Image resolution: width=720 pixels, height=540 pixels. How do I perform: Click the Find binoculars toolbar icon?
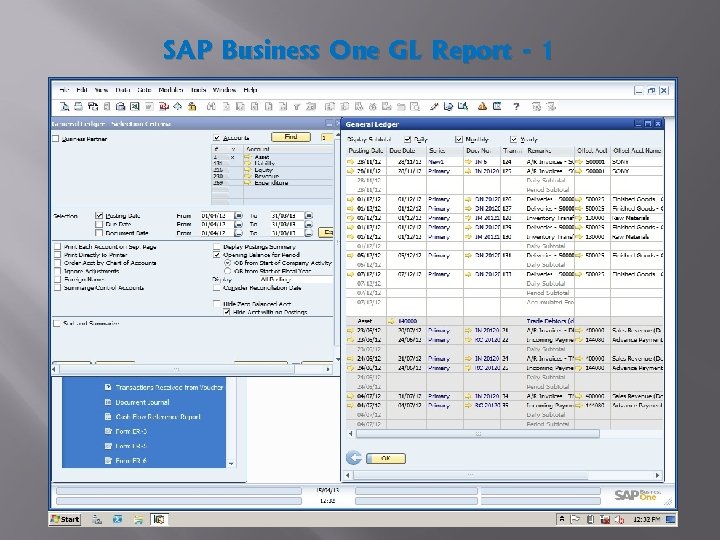[211, 107]
